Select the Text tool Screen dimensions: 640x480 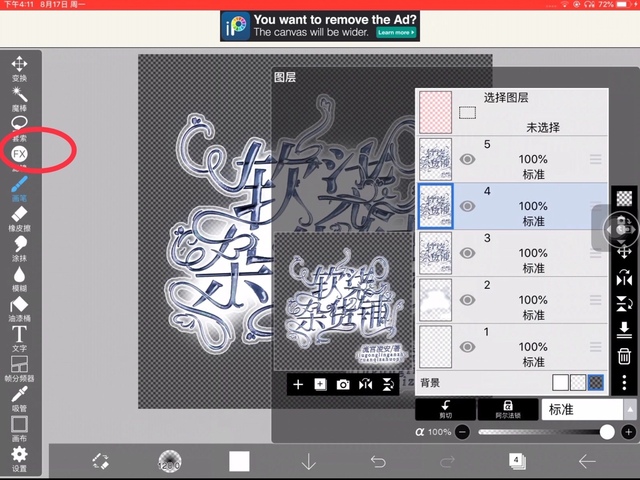[19, 334]
